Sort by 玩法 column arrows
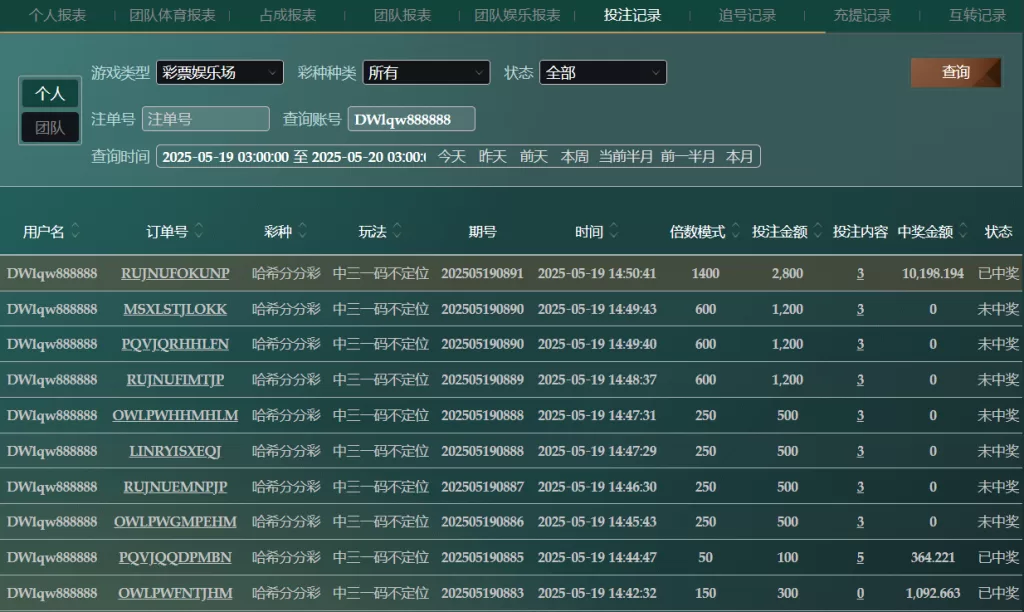The image size is (1024, 612). click(x=397, y=231)
